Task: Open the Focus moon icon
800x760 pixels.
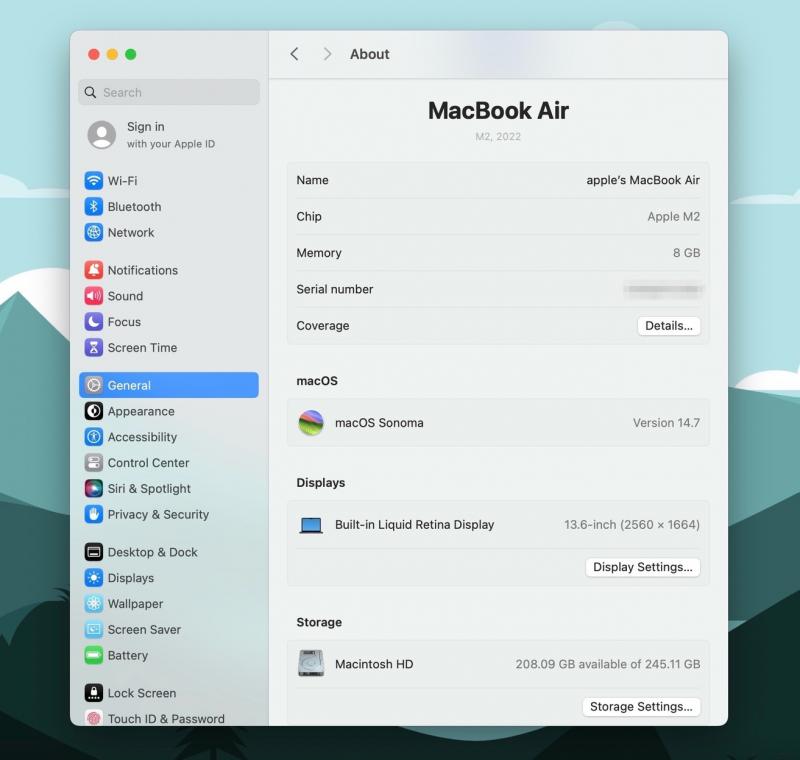Action: [x=93, y=321]
